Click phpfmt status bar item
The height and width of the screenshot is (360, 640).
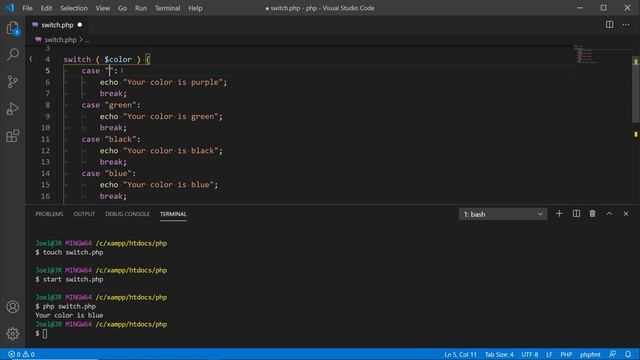pyautogui.click(x=590, y=354)
